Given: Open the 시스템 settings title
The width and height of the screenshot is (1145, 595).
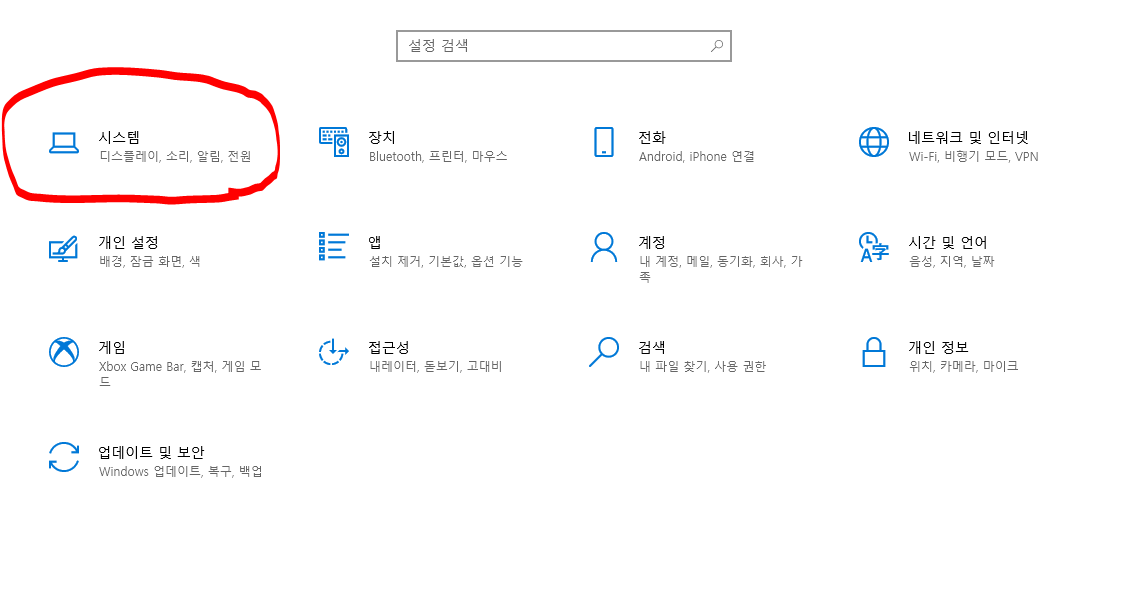Looking at the screenshot, I should click(x=119, y=137).
